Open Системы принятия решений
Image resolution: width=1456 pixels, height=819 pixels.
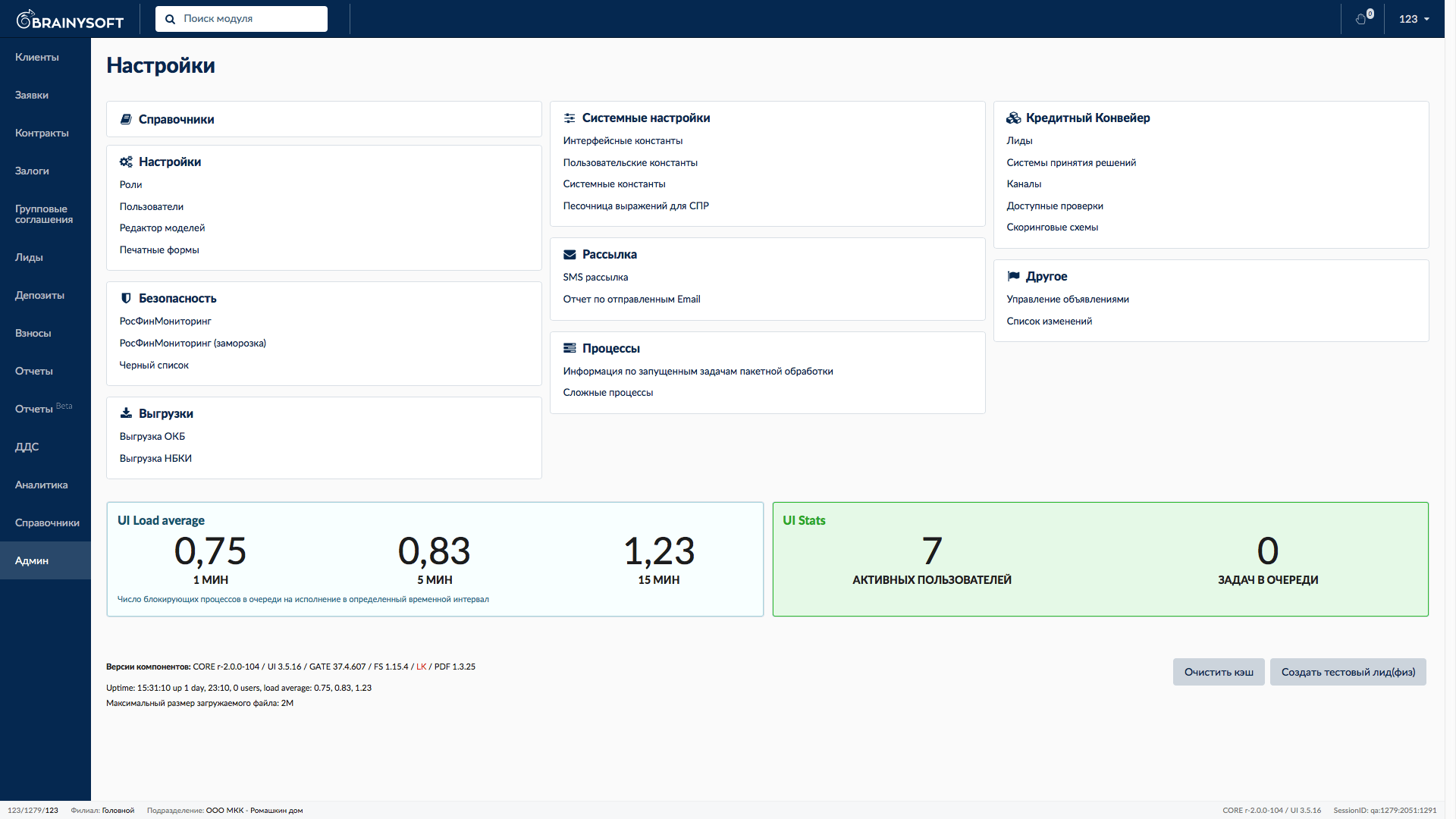point(1071,162)
